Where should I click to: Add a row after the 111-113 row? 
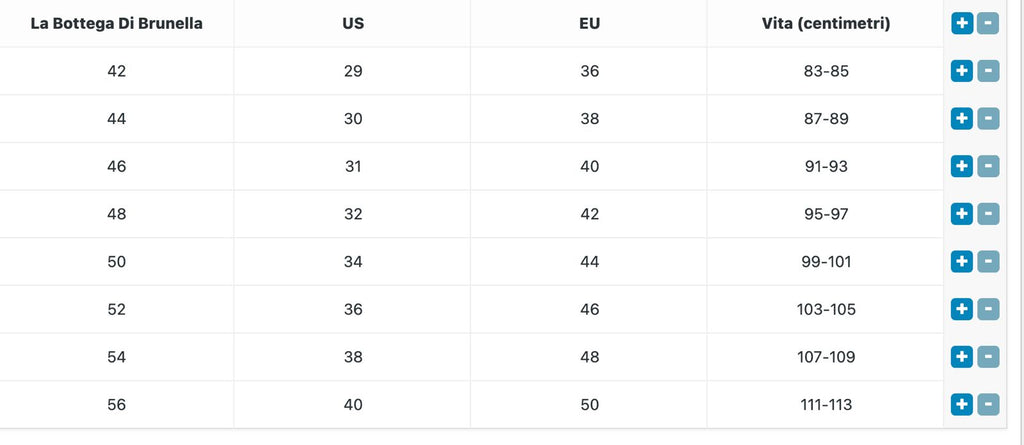(x=962, y=404)
